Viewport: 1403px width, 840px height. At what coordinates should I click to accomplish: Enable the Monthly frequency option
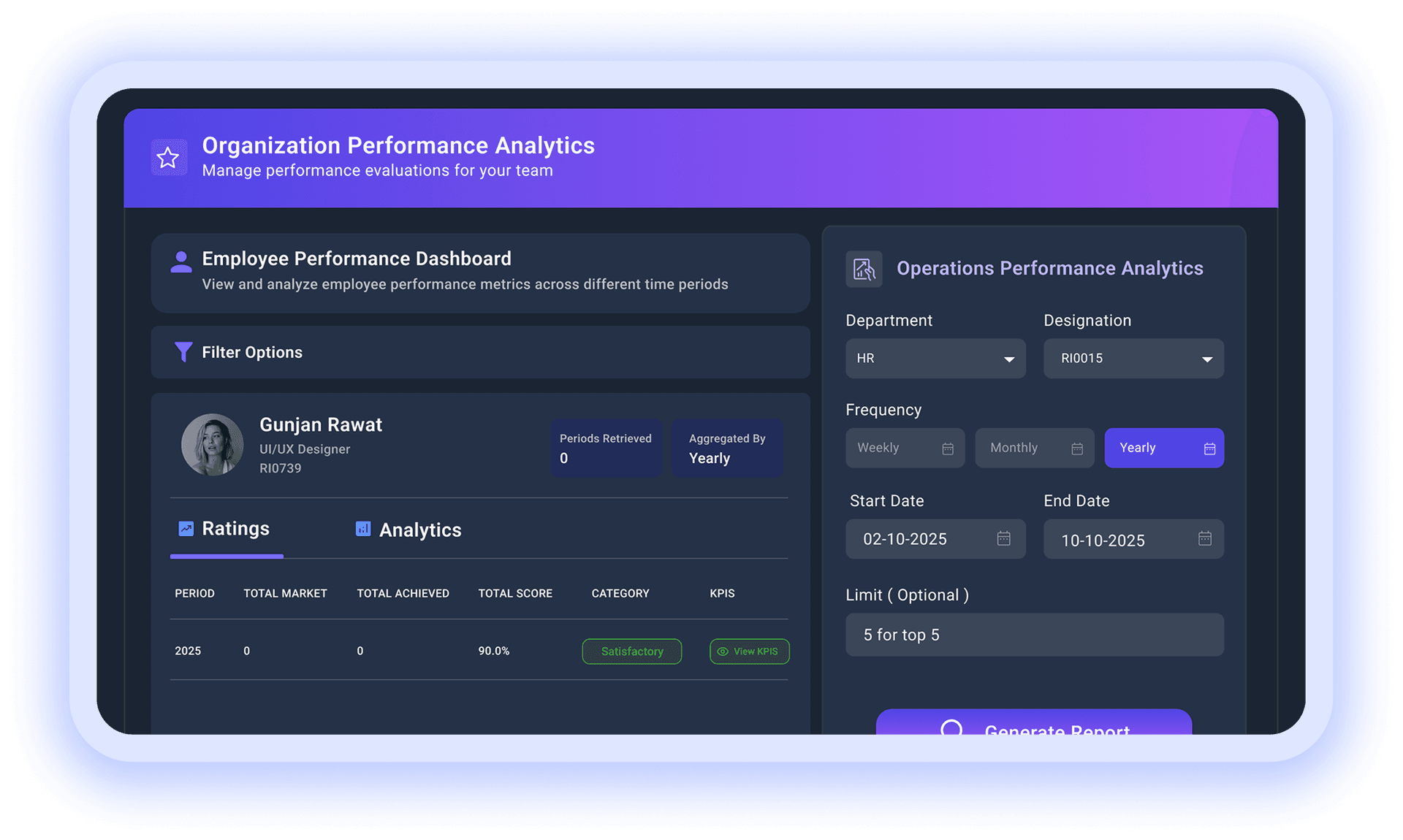[1034, 448]
